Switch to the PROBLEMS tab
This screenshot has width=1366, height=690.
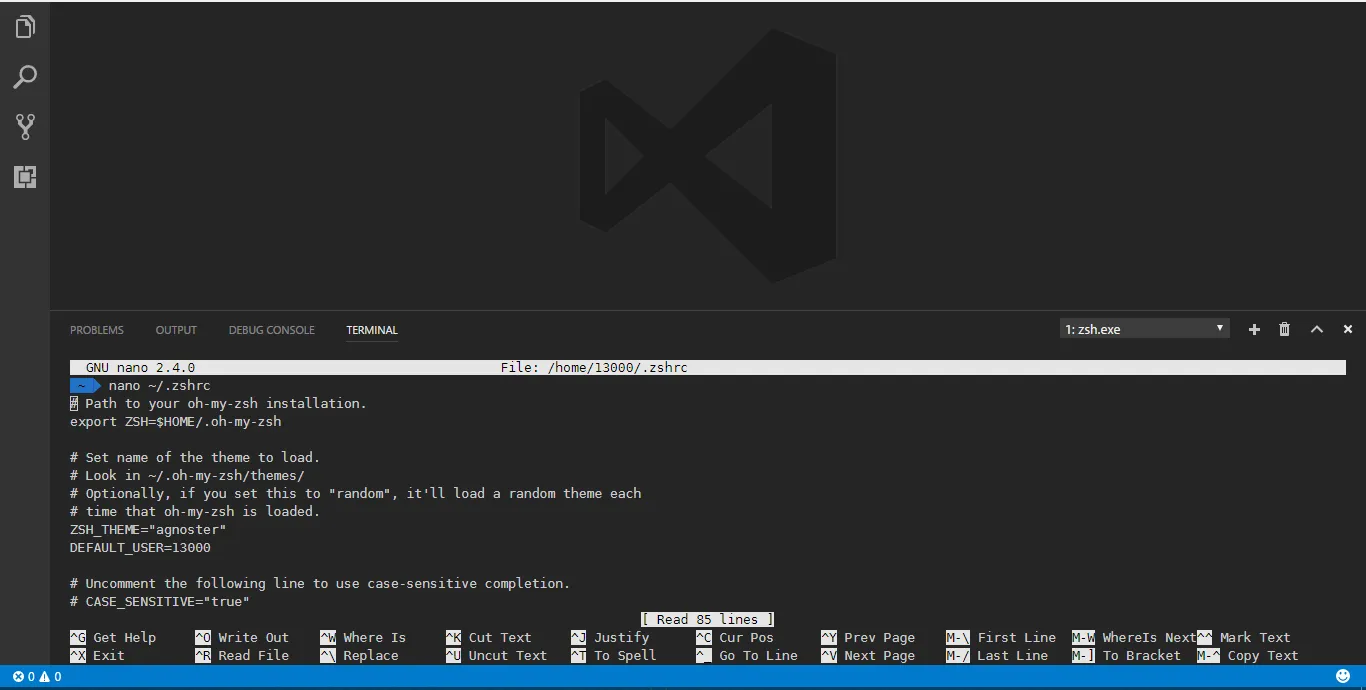tap(97, 330)
